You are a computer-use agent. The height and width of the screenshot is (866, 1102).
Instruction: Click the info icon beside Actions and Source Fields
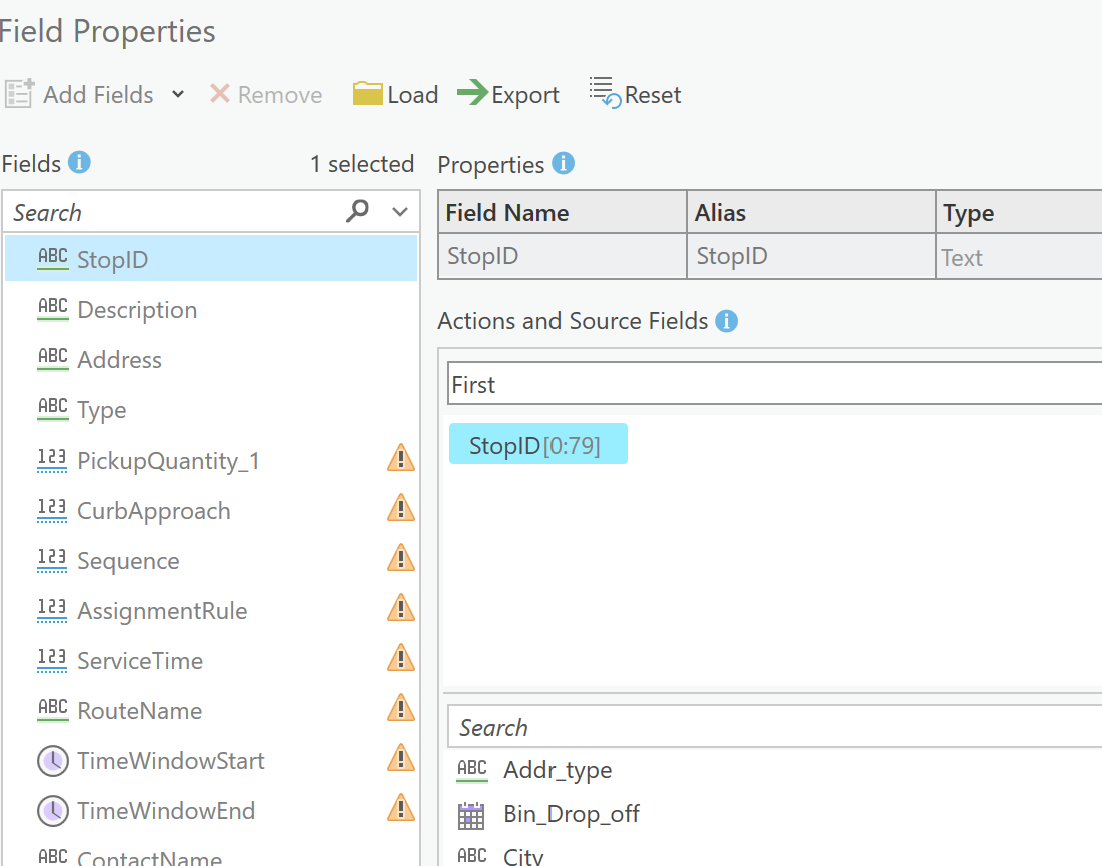coord(727,321)
